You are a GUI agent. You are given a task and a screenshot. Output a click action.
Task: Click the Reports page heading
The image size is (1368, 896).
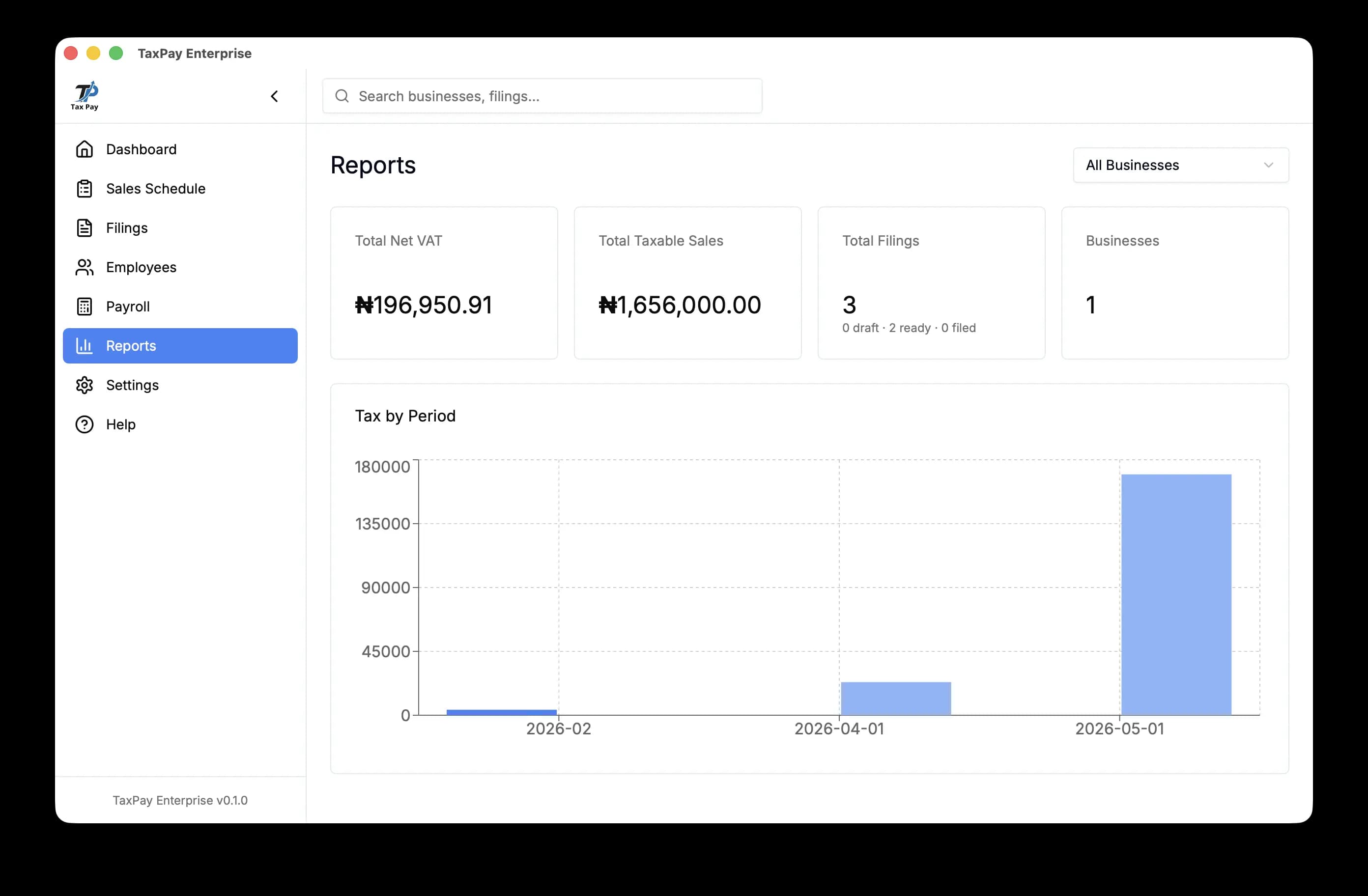[373, 165]
